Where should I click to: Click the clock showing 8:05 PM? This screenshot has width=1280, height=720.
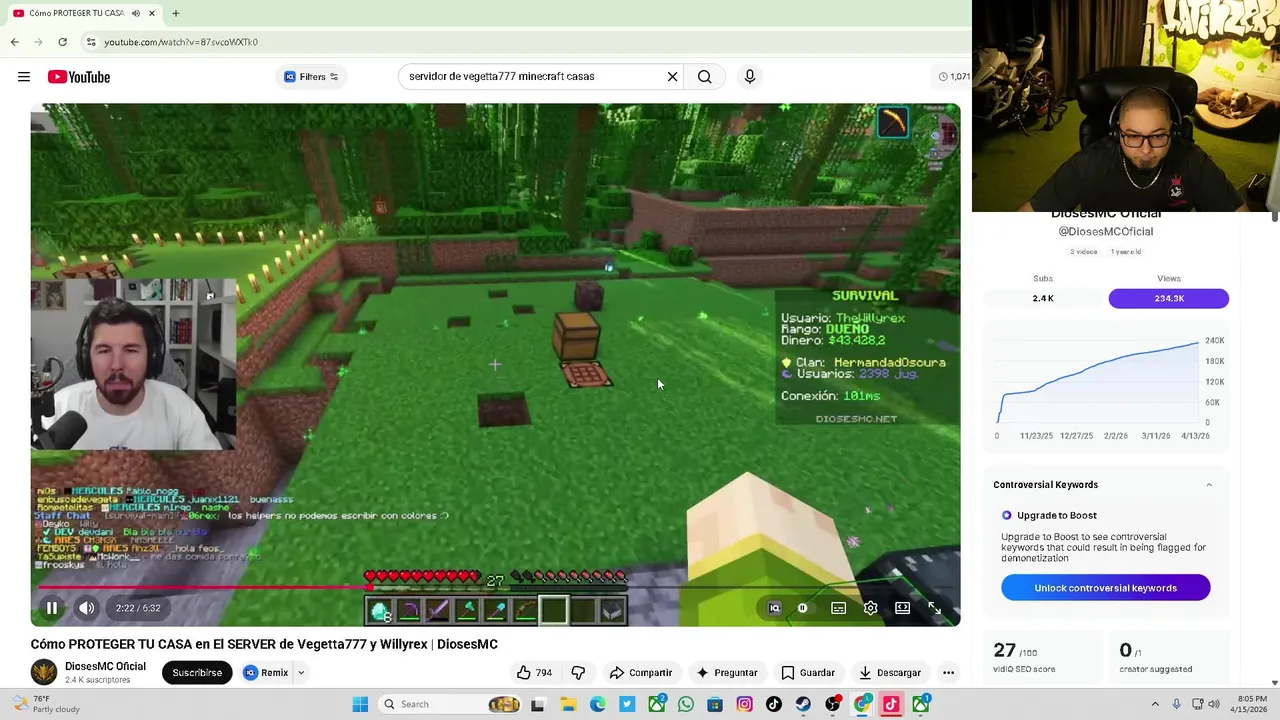pyautogui.click(x=1251, y=704)
